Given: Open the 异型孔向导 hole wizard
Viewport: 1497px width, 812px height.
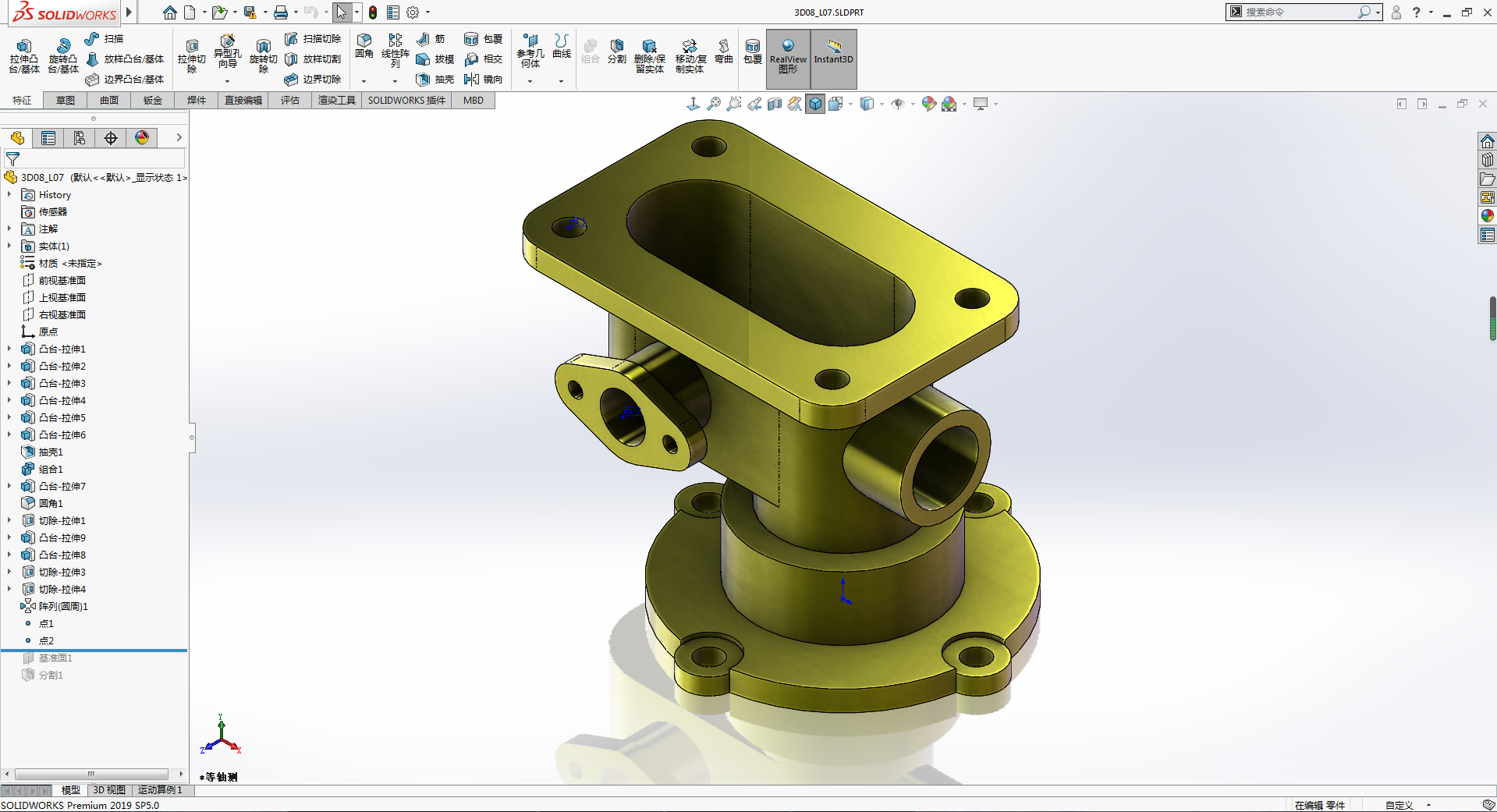Looking at the screenshot, I should 227,52.
